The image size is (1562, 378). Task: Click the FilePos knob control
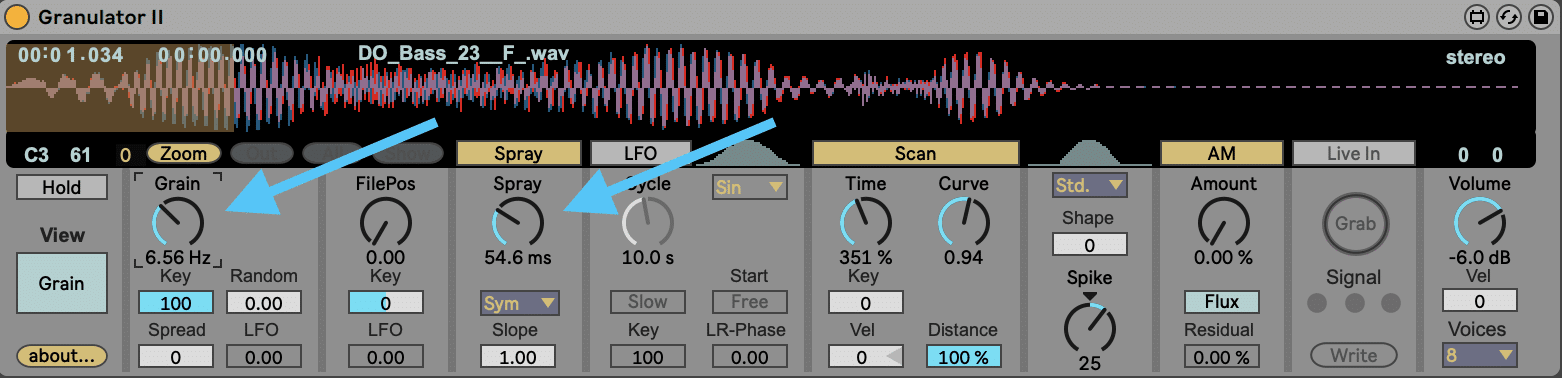click(x=386, y=222)
